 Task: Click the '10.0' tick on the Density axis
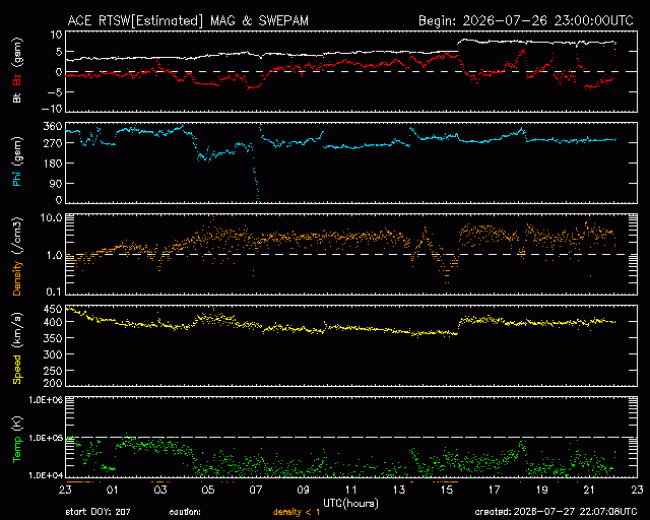pos(51,218)
